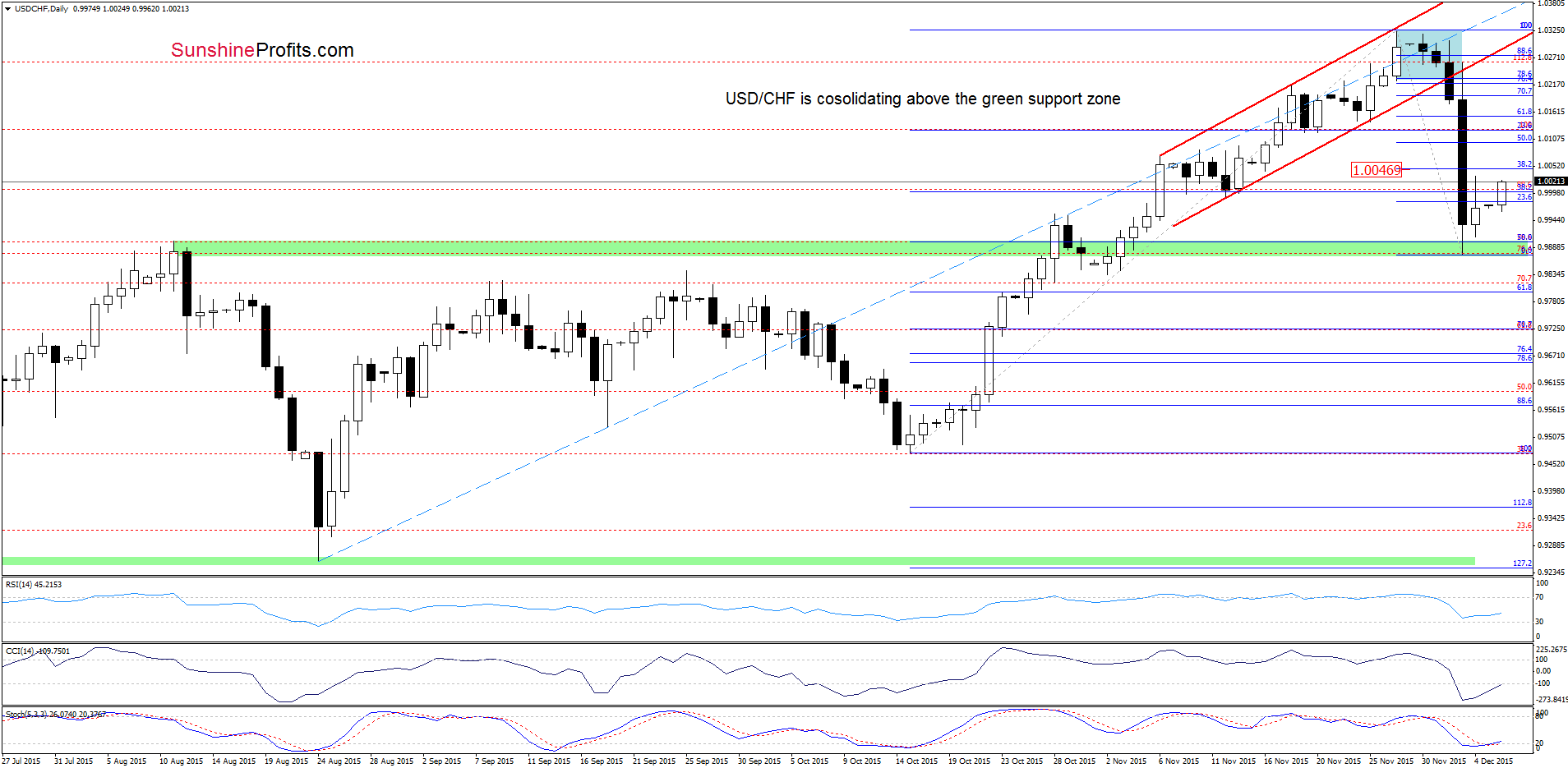This screenshot has width=1568, height=768.
Task: Click the 0.92885 price axis value
Action: 1551,545
